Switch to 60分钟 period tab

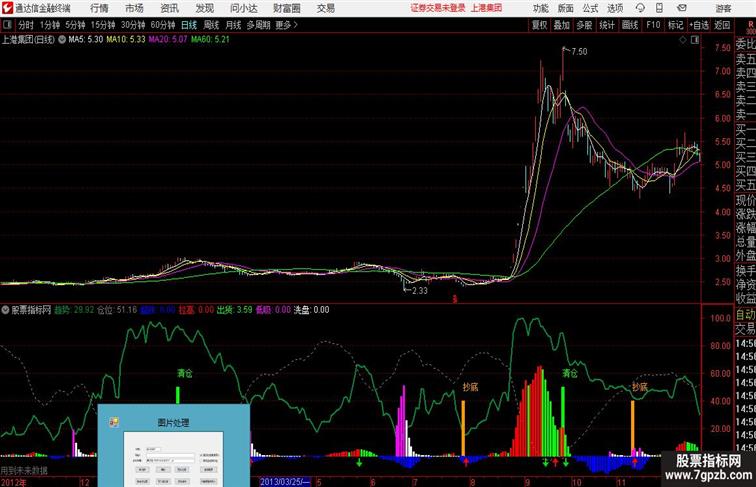(163, 25)
